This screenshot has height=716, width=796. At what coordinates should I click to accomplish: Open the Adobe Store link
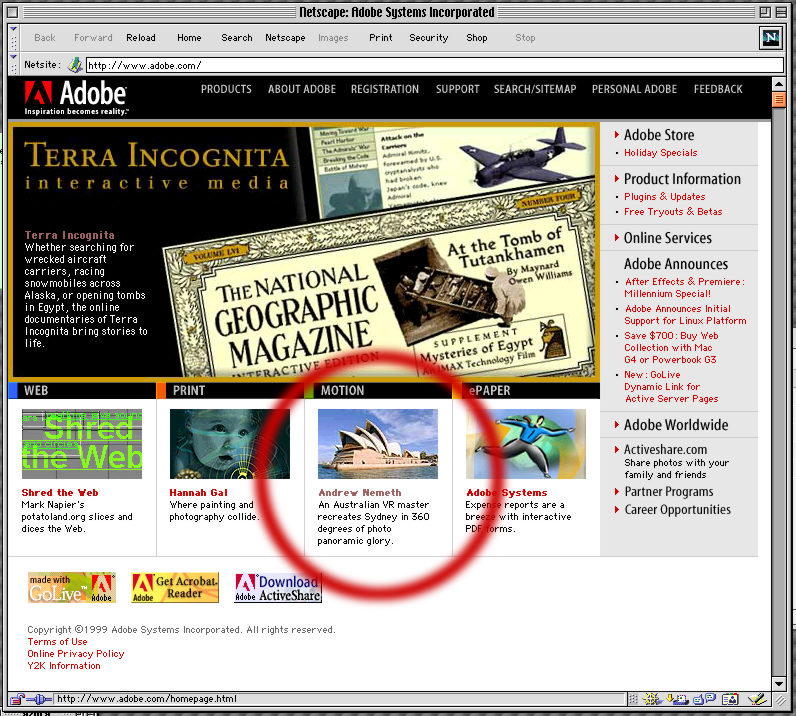tap(659, 135)
